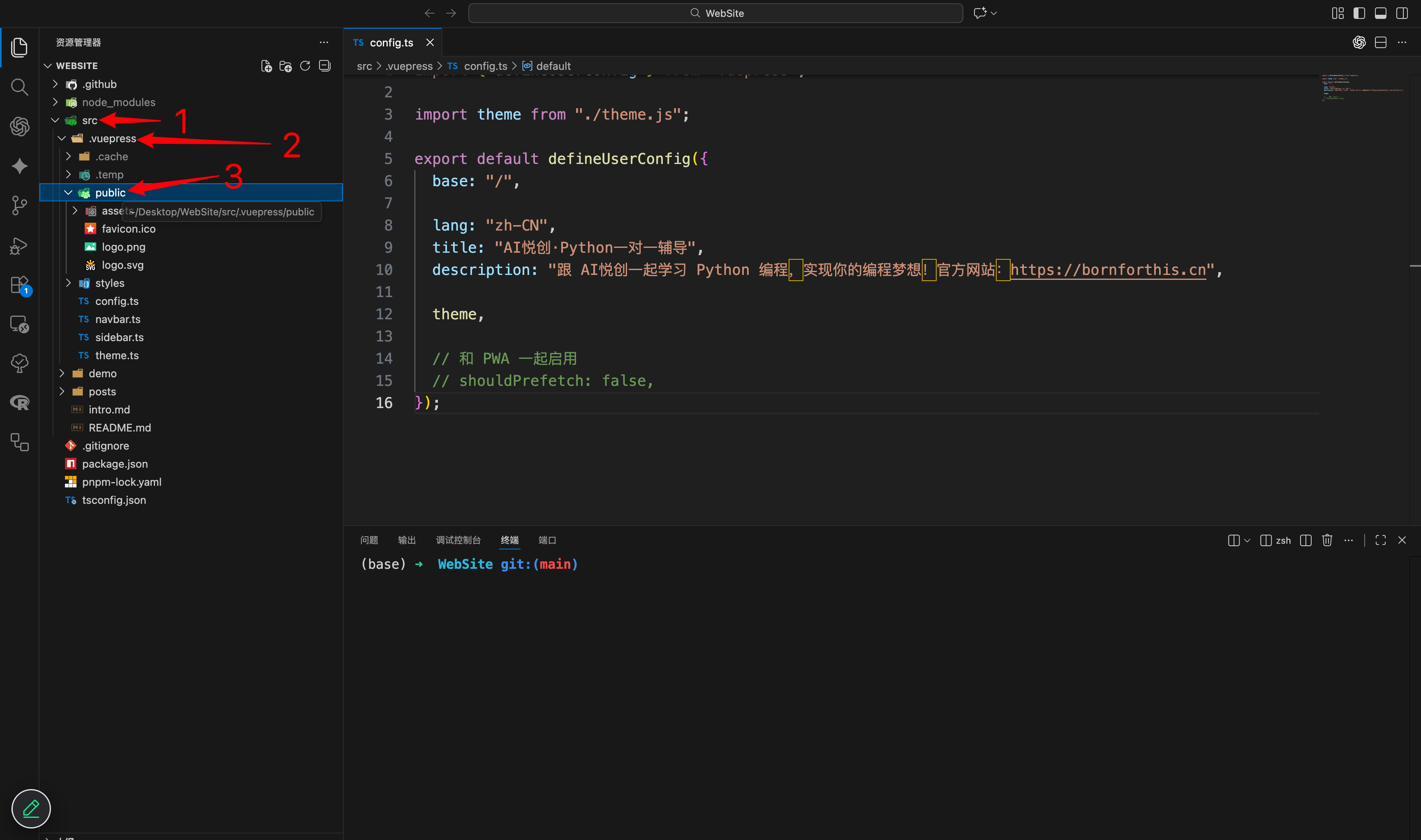Viewport: 1421px width, 840px height.
Task: Open new terminal launch profile dropdown
Action: tap(1247, 540)
